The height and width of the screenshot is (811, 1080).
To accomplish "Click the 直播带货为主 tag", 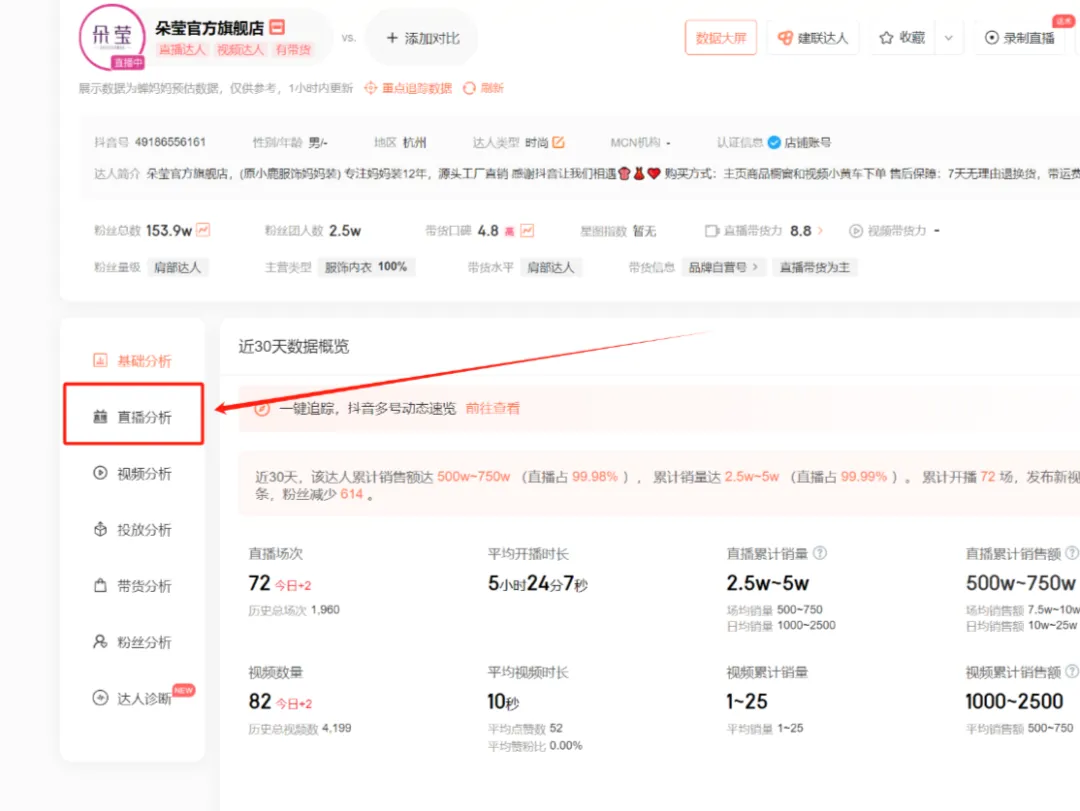I will tap(814, 267).
